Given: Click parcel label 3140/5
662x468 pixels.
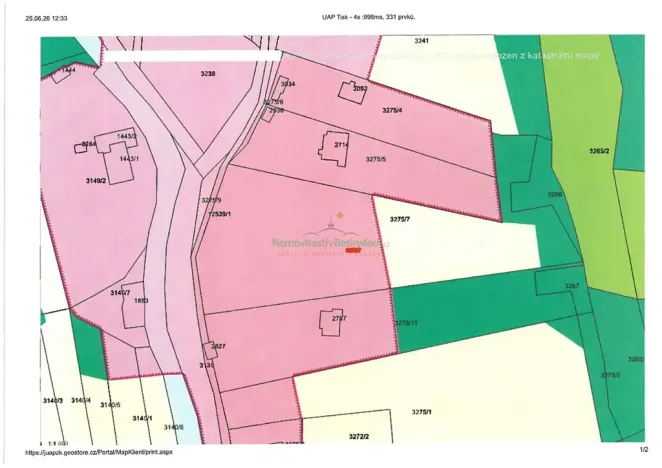Looking at the screenshot, I should pos(110,405).
